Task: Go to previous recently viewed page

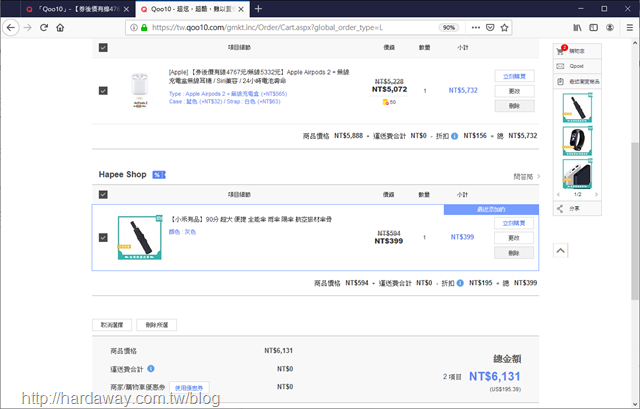Action: (558, 195)
